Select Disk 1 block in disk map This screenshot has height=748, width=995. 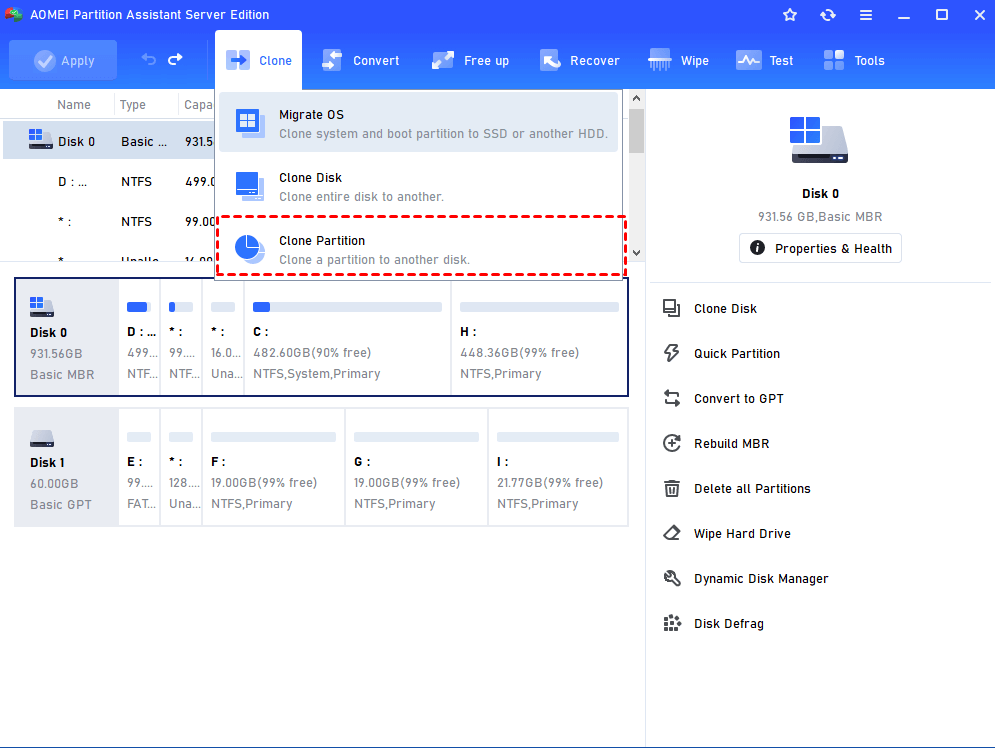click(67, 467)
